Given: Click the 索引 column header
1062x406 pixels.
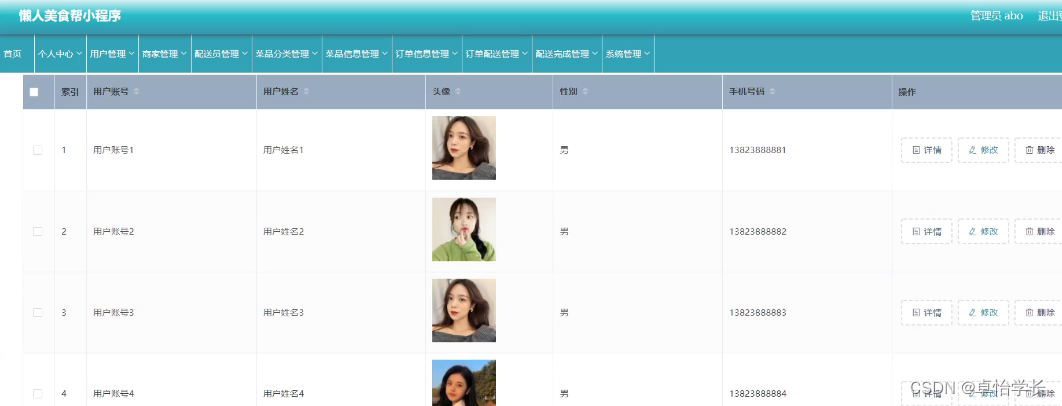Looking at the screenshot, I should (x=70, y=92).
